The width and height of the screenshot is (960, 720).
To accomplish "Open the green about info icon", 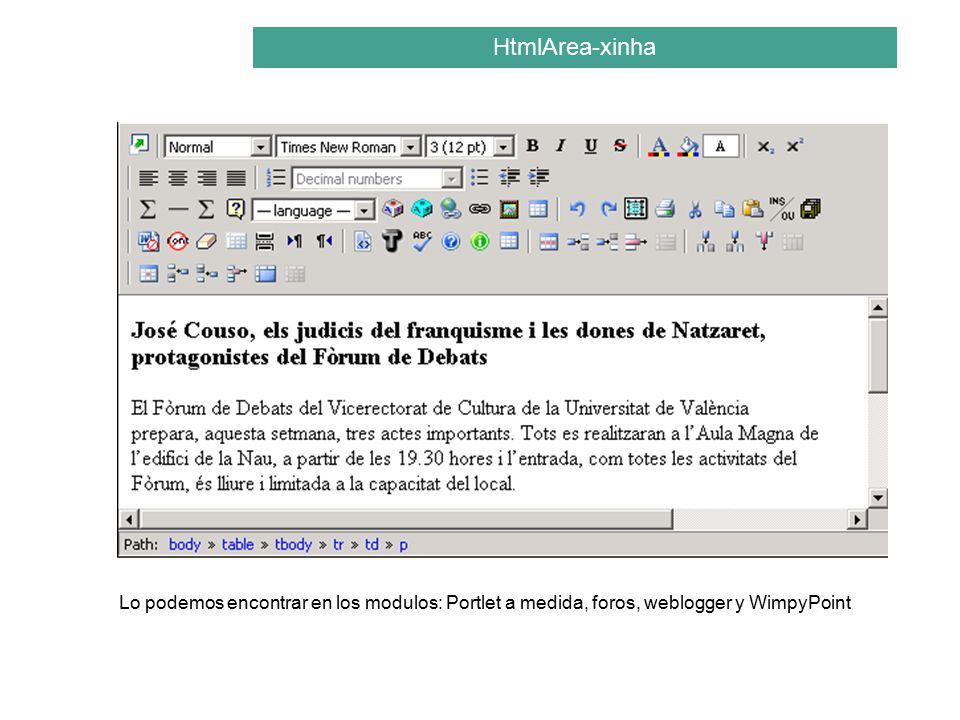I will [480, 242].
